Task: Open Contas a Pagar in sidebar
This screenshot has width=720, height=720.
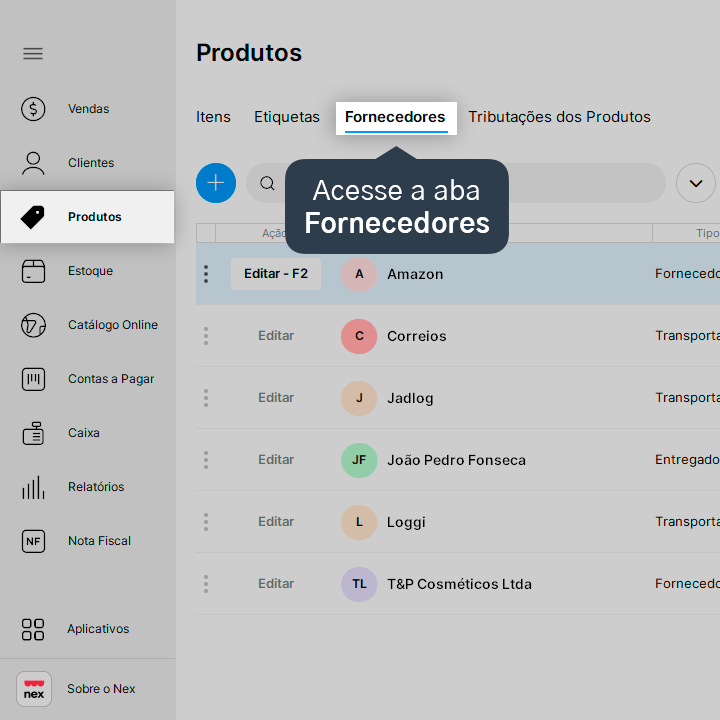Action: (111, 379)
